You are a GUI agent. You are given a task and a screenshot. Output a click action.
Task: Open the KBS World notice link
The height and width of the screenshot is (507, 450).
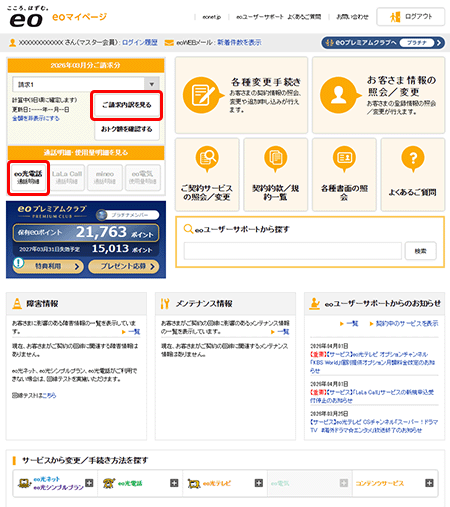point(372,362)
